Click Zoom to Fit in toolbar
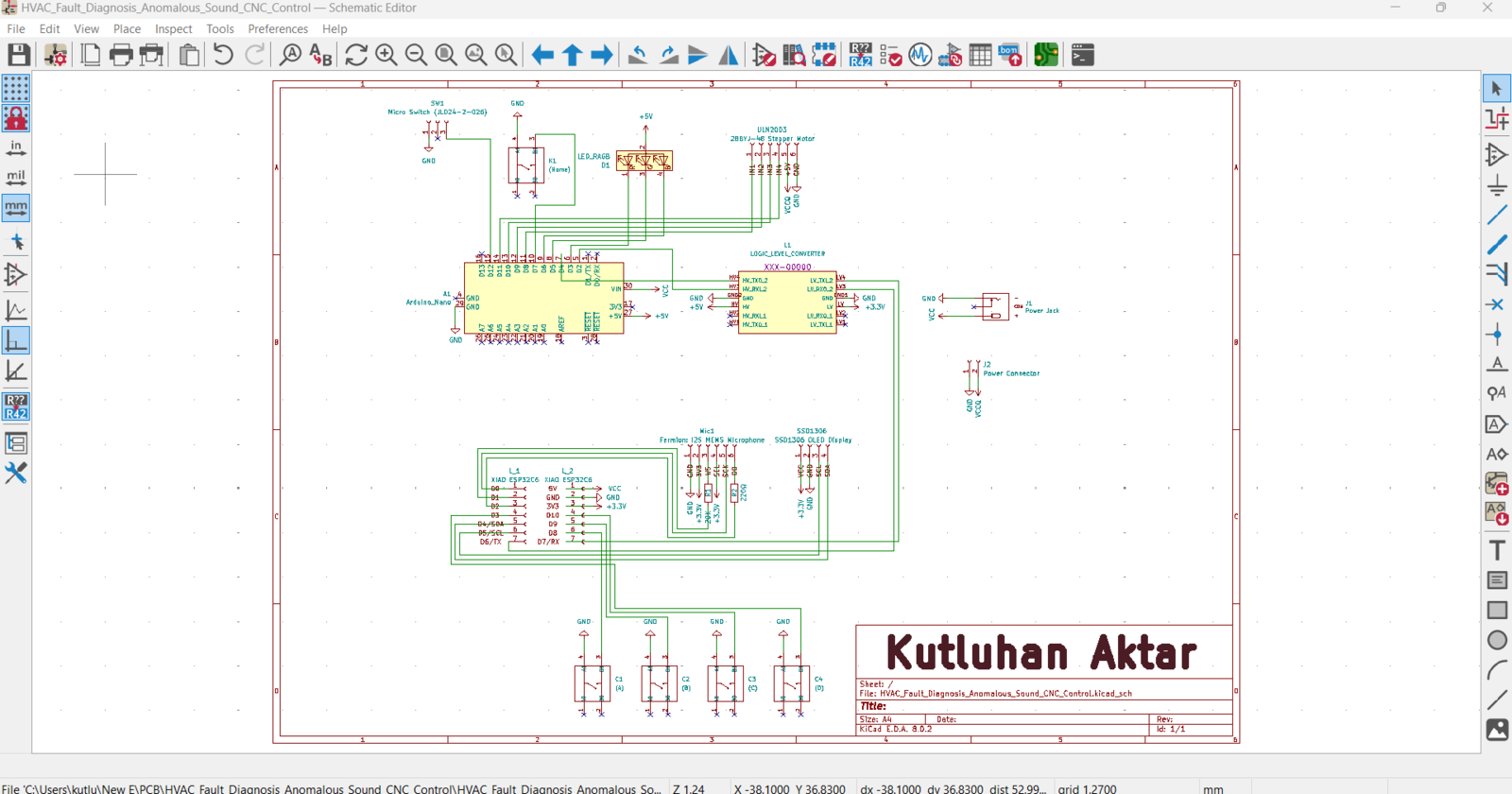The image size is (1512, 794). [446, 55]
